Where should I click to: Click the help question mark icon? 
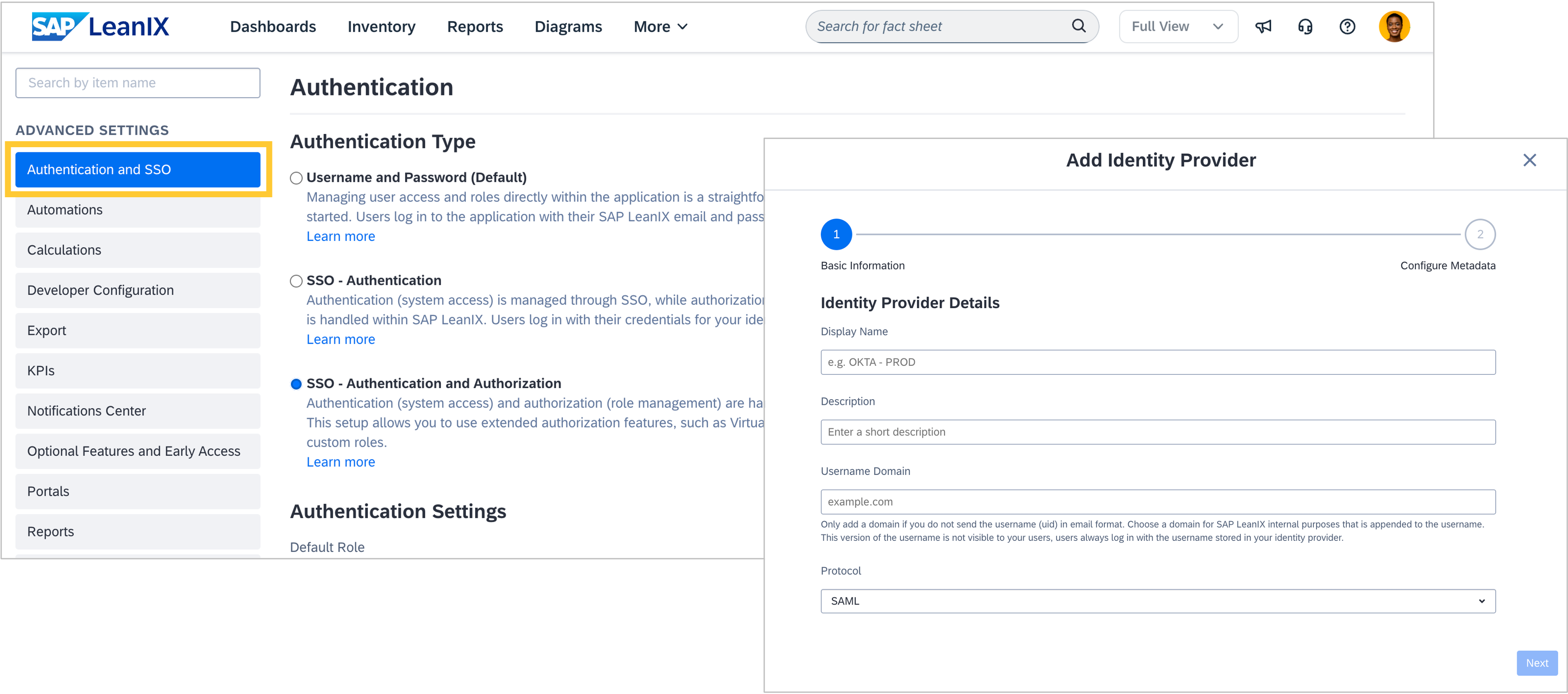pyautogui.click(x=1347, y=26)
